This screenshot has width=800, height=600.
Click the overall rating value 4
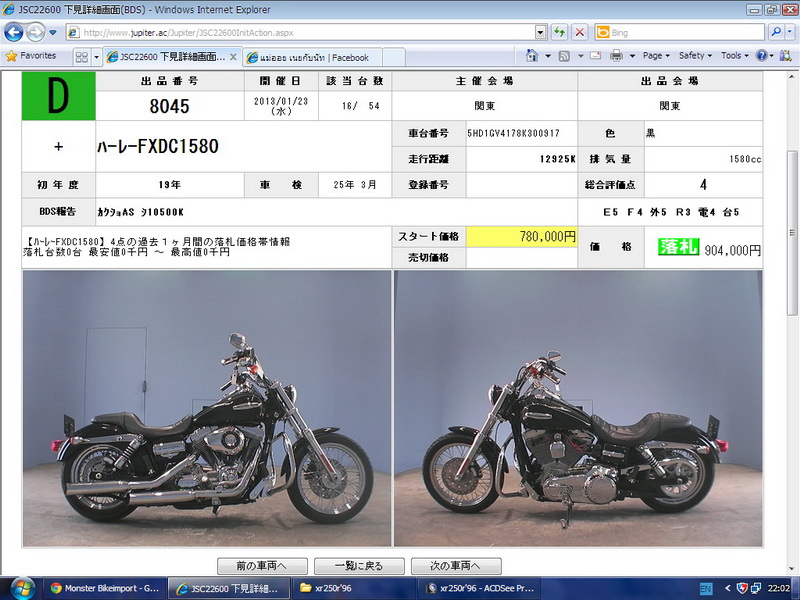(704, 185)
